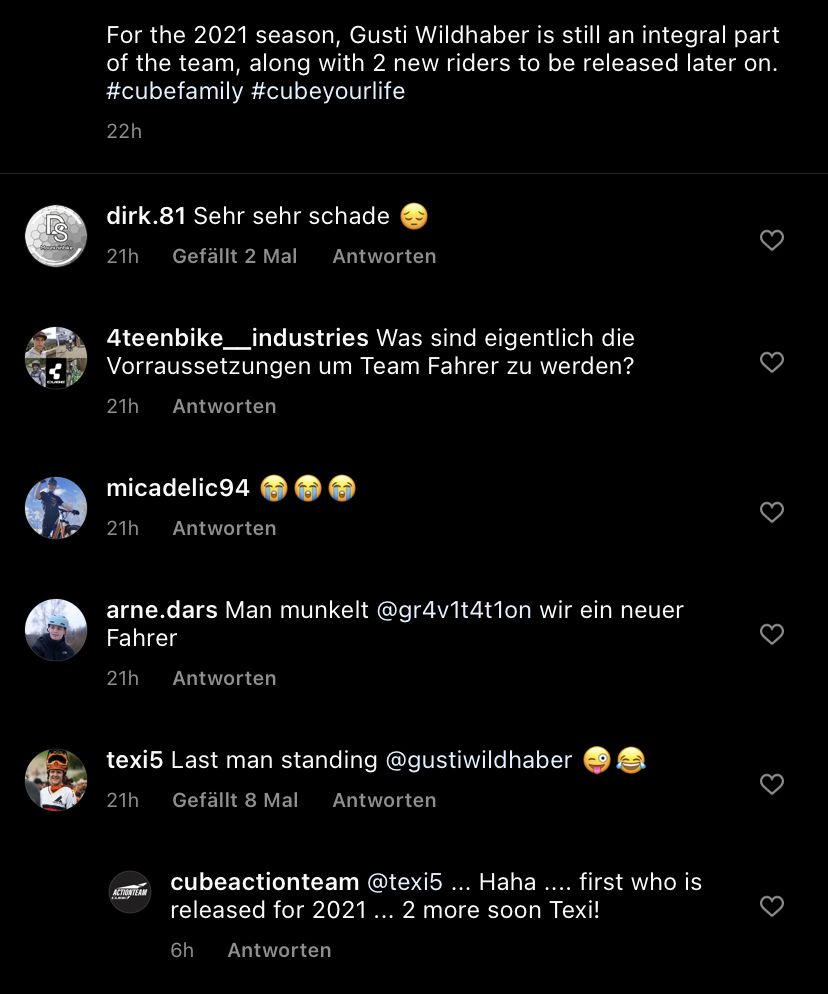Heart arne.dars' comment about new rider
Image resolution: width=828 pixels, height=994 pixels.
(771, 634)
